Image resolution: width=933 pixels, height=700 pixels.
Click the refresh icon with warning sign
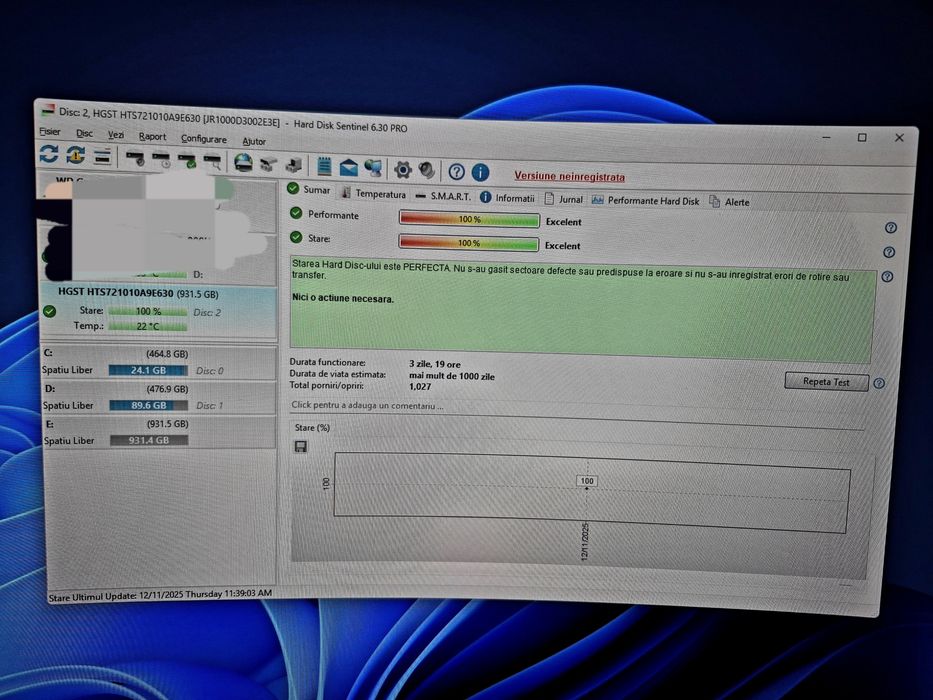76,155
